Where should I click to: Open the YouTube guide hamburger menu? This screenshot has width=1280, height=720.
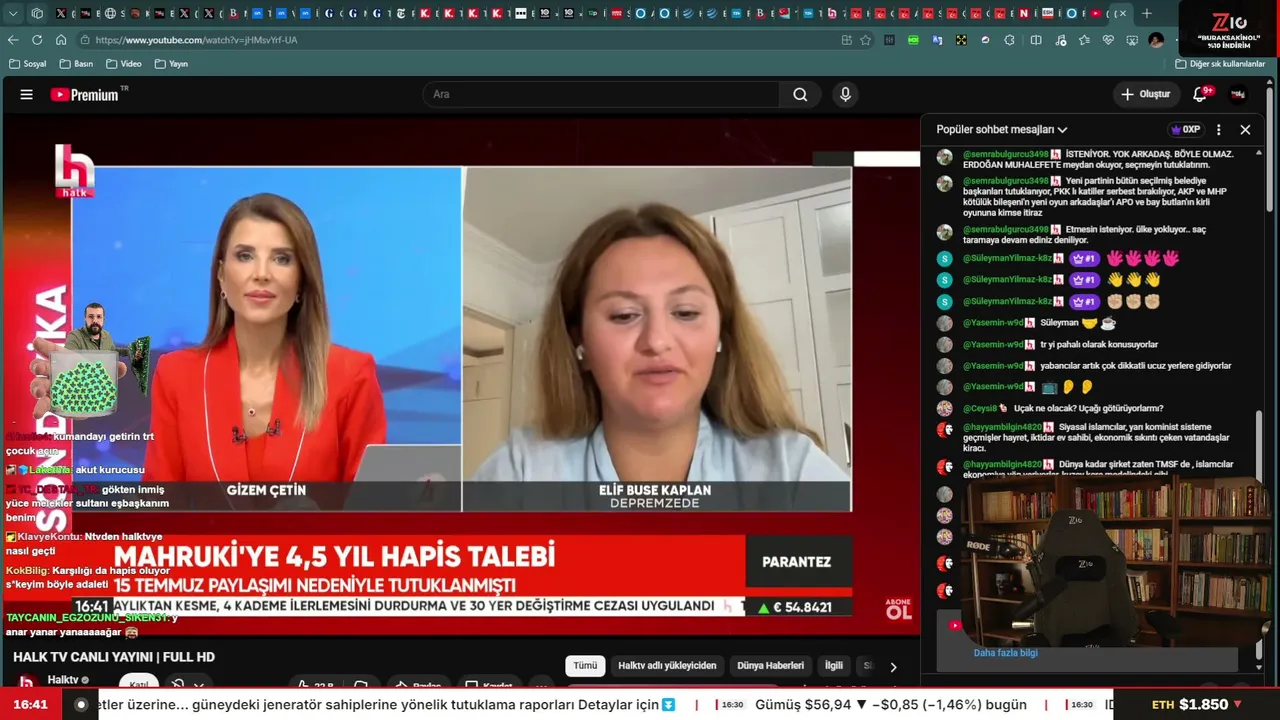27,95
